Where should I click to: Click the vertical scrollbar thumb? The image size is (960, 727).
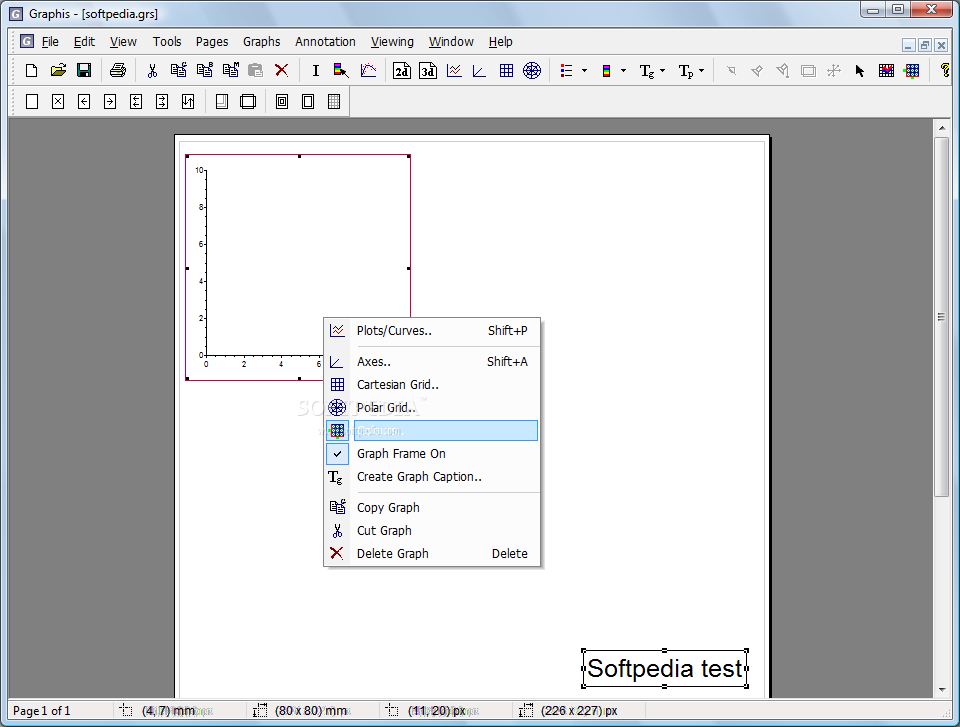942,317
